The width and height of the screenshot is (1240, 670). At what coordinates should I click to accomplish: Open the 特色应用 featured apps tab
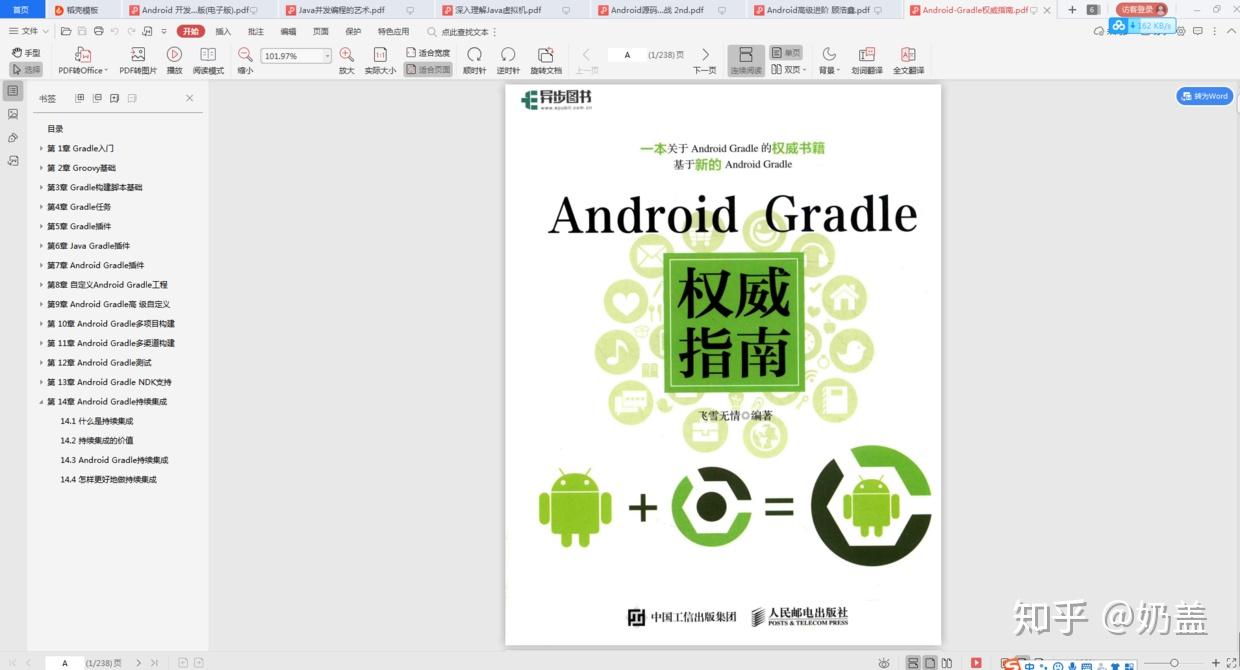pos(393,32)
